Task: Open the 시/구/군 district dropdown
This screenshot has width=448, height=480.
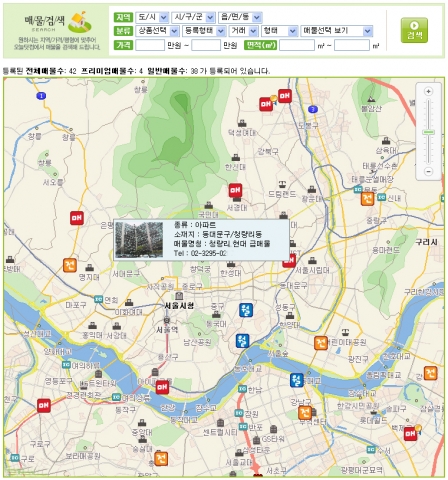Action: [x=193, y=17]
